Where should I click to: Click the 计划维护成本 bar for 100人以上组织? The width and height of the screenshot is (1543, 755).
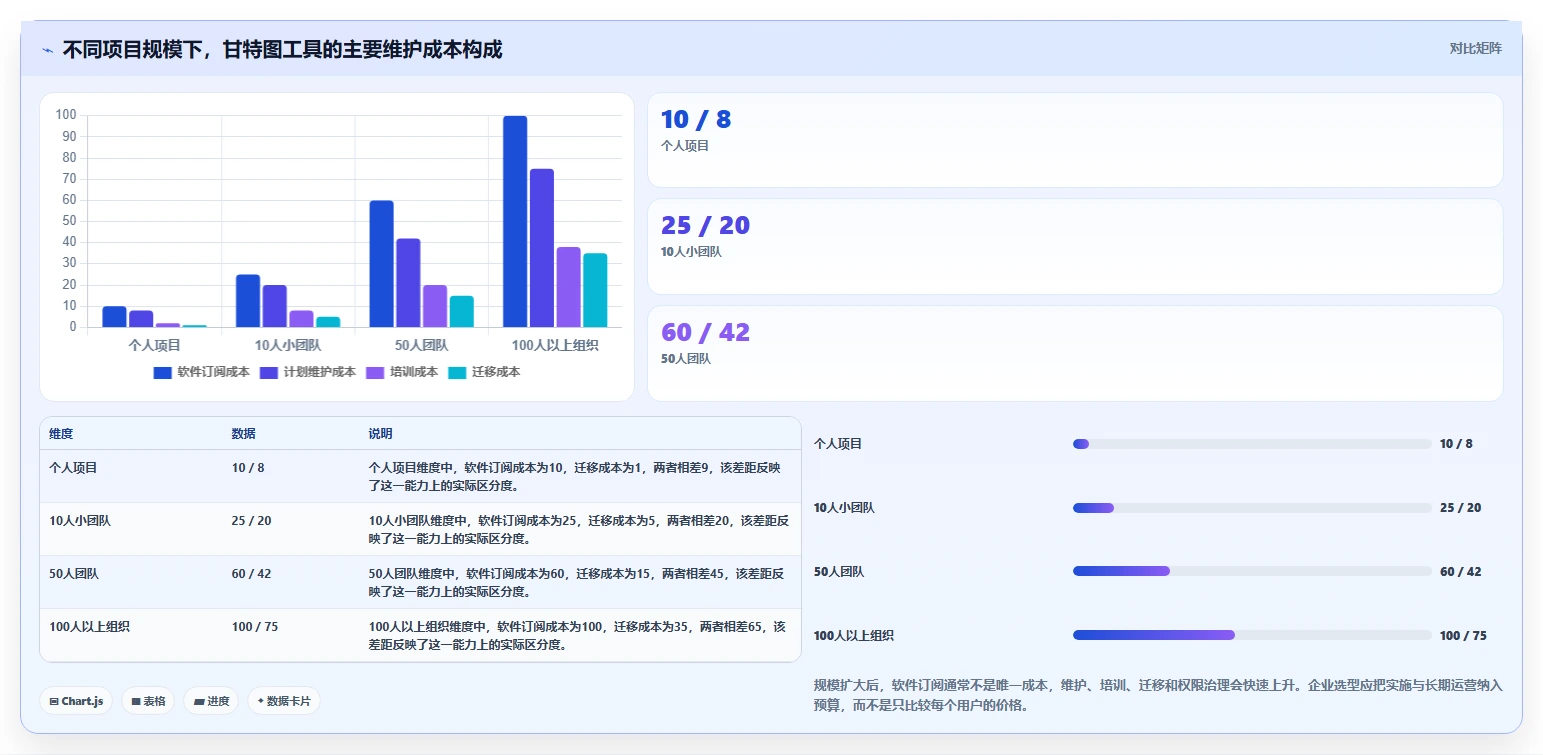pyautogui.click(x=542, y=248)
